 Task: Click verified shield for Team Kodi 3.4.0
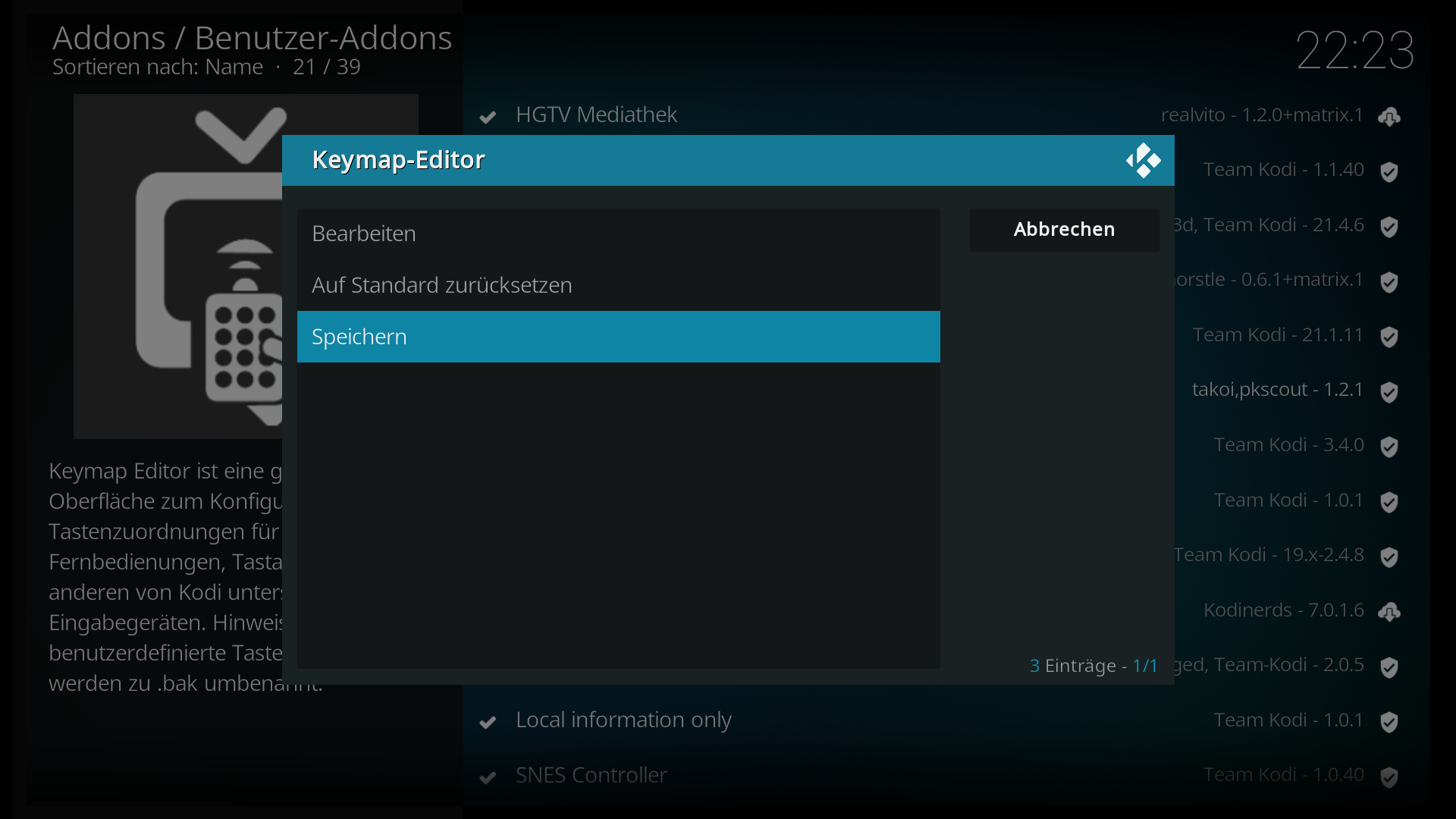1389,447
